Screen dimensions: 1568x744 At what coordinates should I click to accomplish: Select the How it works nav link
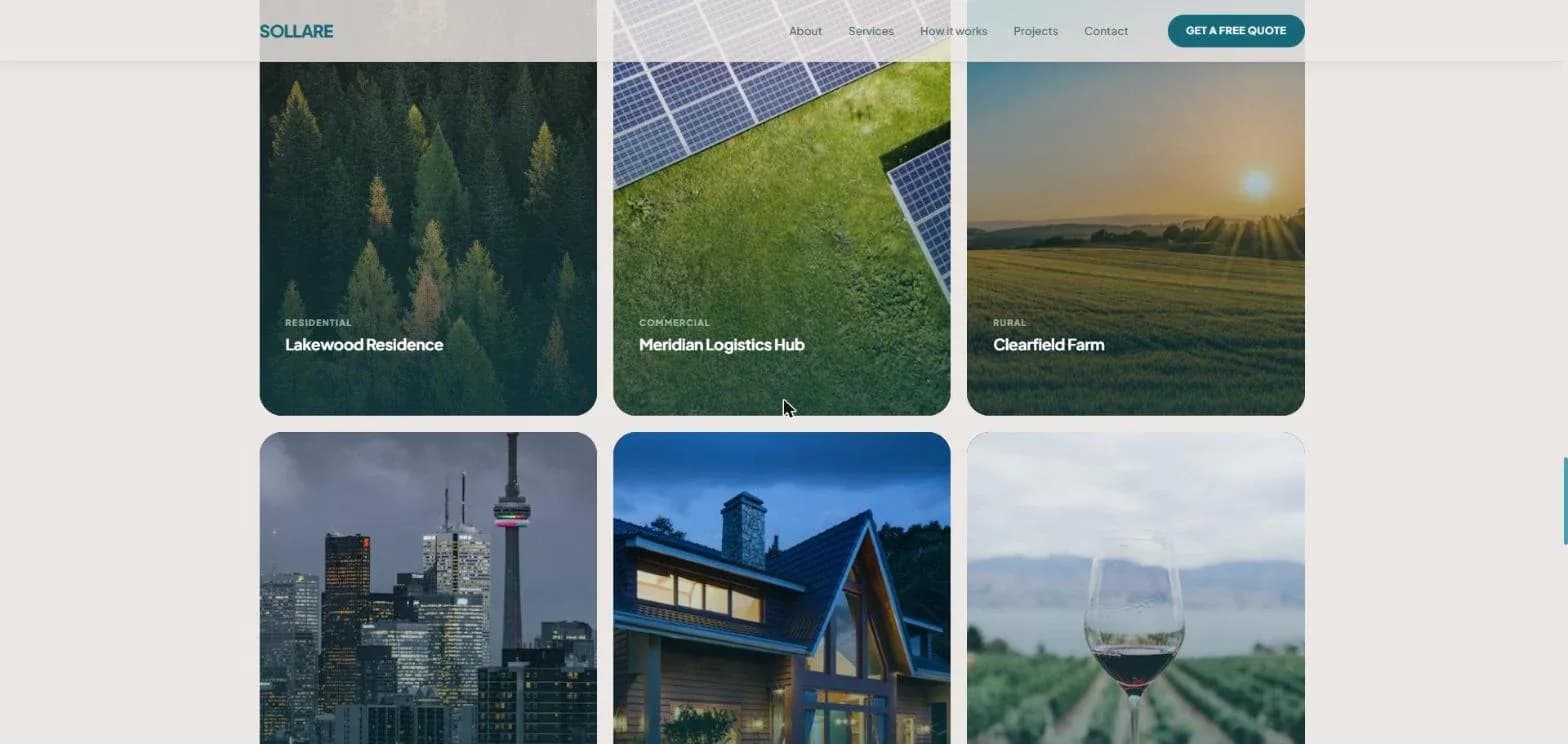tap(953, 31)
